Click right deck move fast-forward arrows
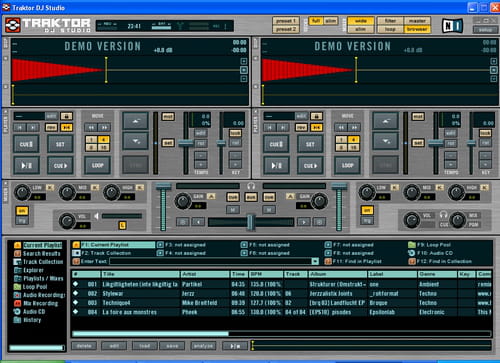The image size is (500, 363). click(354, 127)
